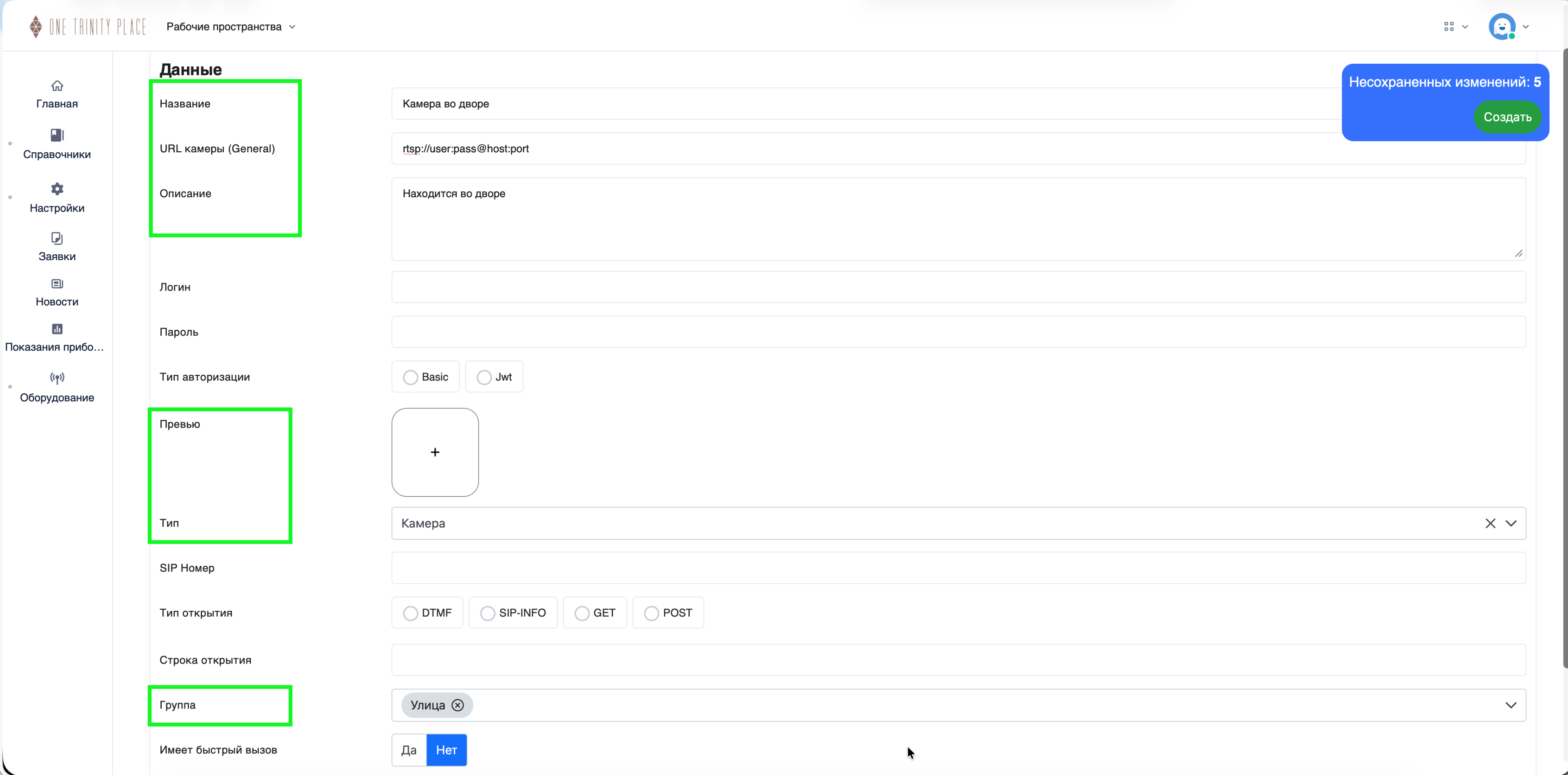Open the Заявки document icon
The height and width of the screenshot is (775, 1568).
click(57, 238)
